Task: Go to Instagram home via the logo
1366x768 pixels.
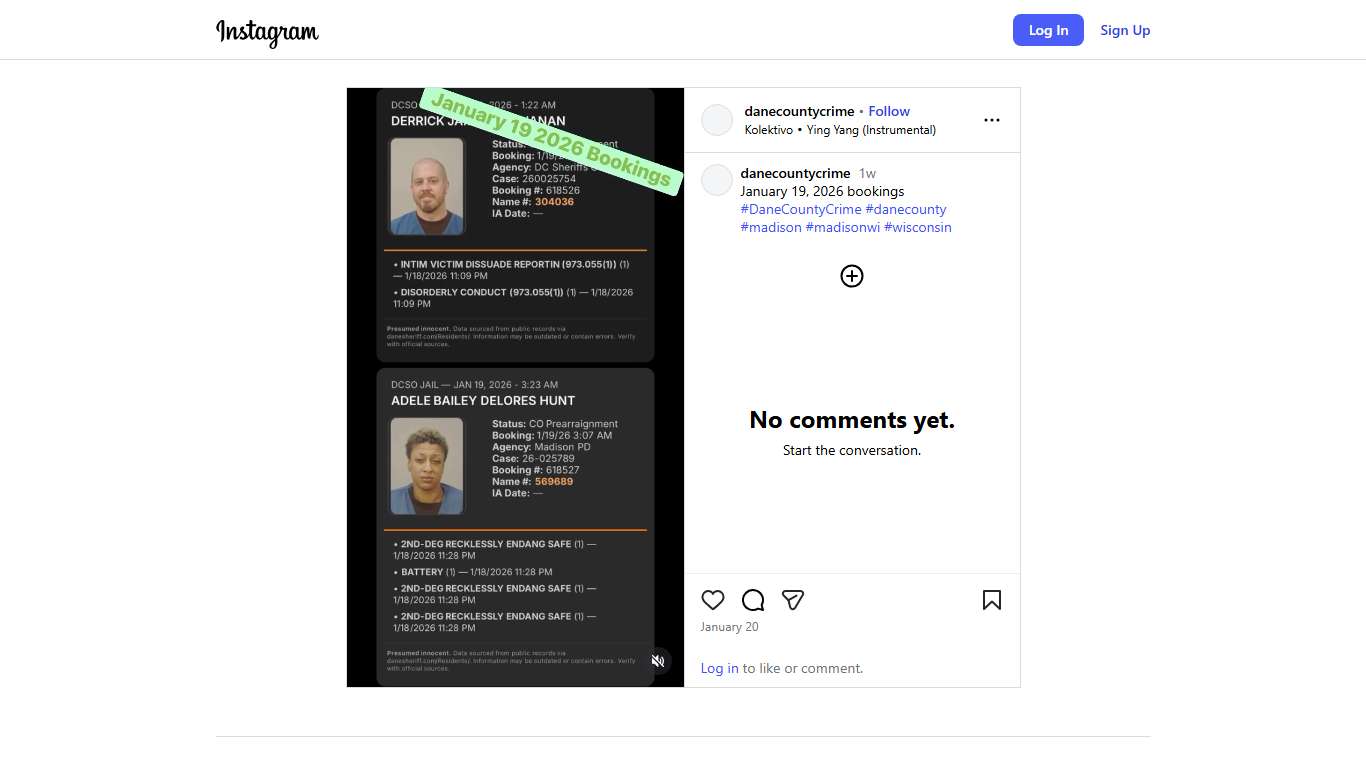Action: pyautogui.click(x=267, y=32)
